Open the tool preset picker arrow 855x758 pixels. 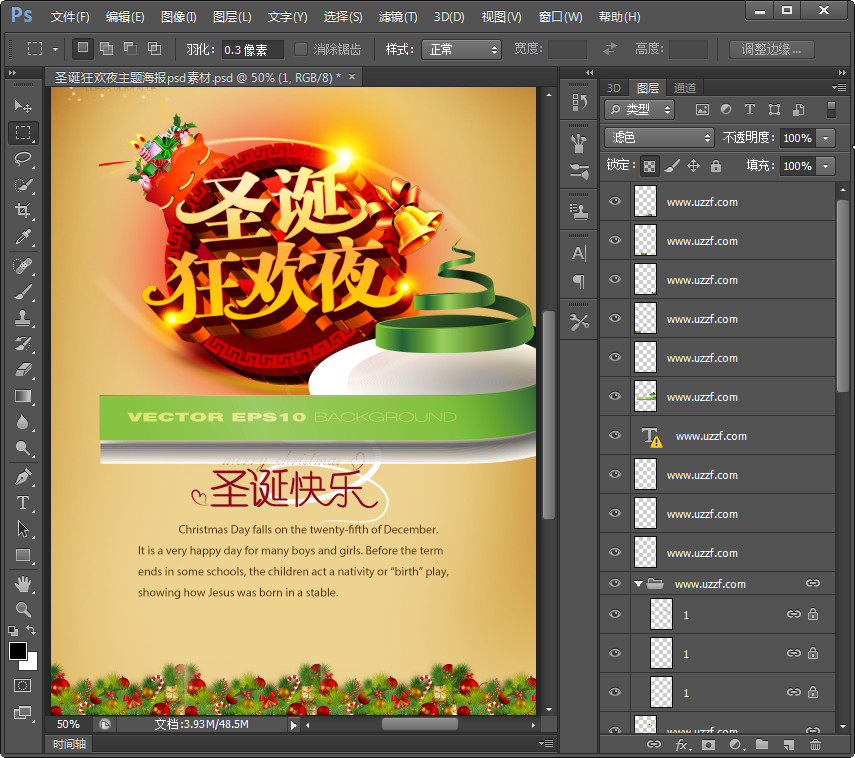(x=55, y=50)
